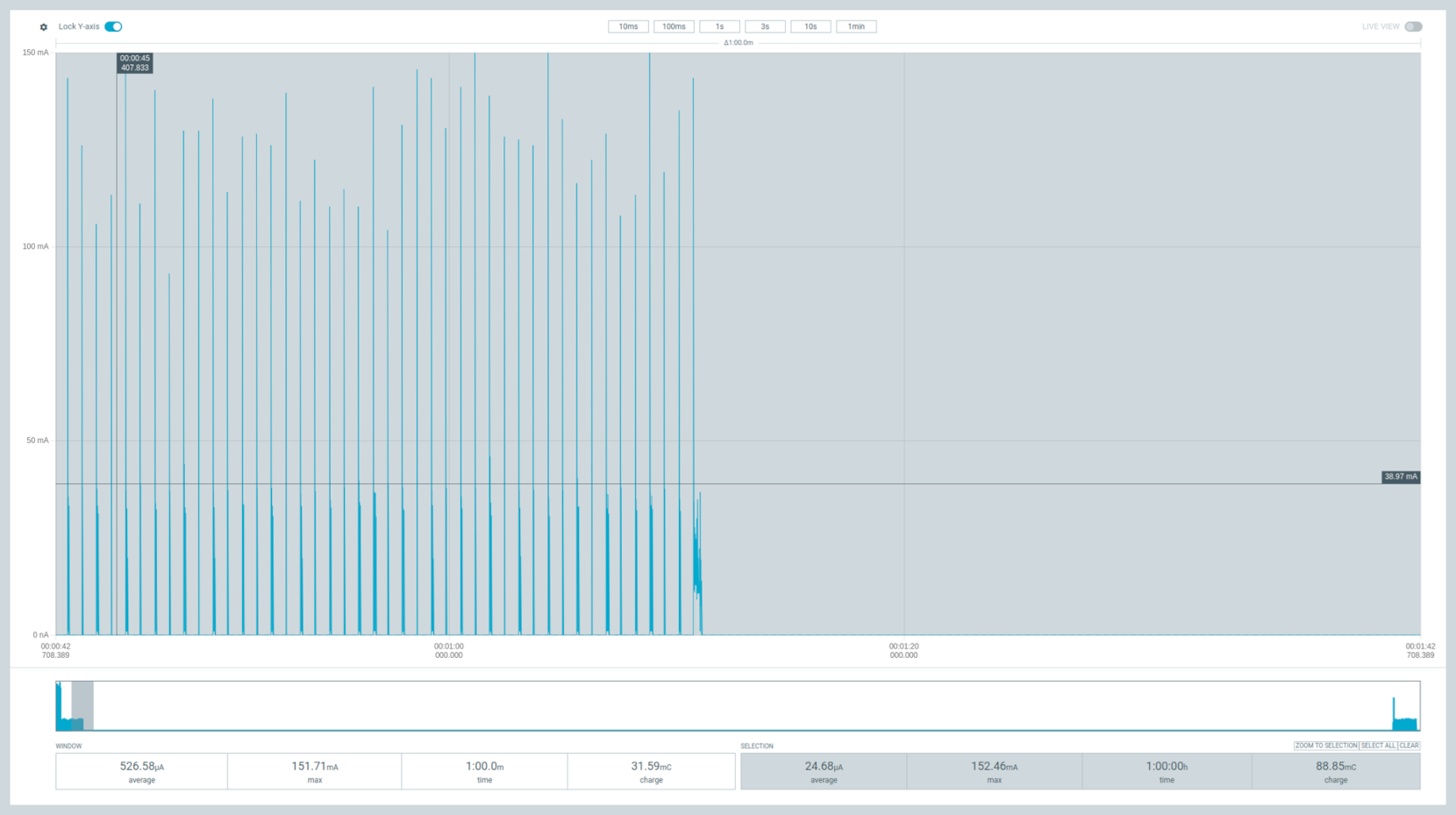The image size is (1456, 815).
Task: Click the gray window region in minimap
Action: coord(82,705)
